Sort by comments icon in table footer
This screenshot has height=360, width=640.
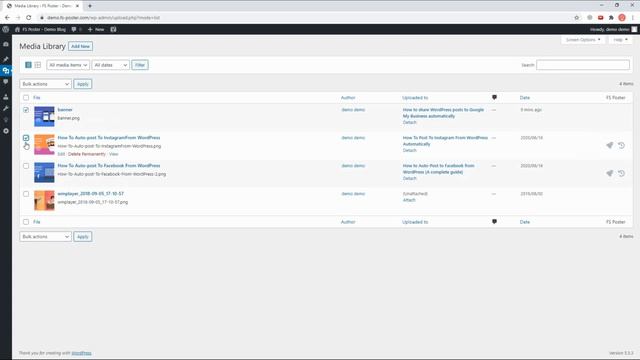(x=494, y=222)
